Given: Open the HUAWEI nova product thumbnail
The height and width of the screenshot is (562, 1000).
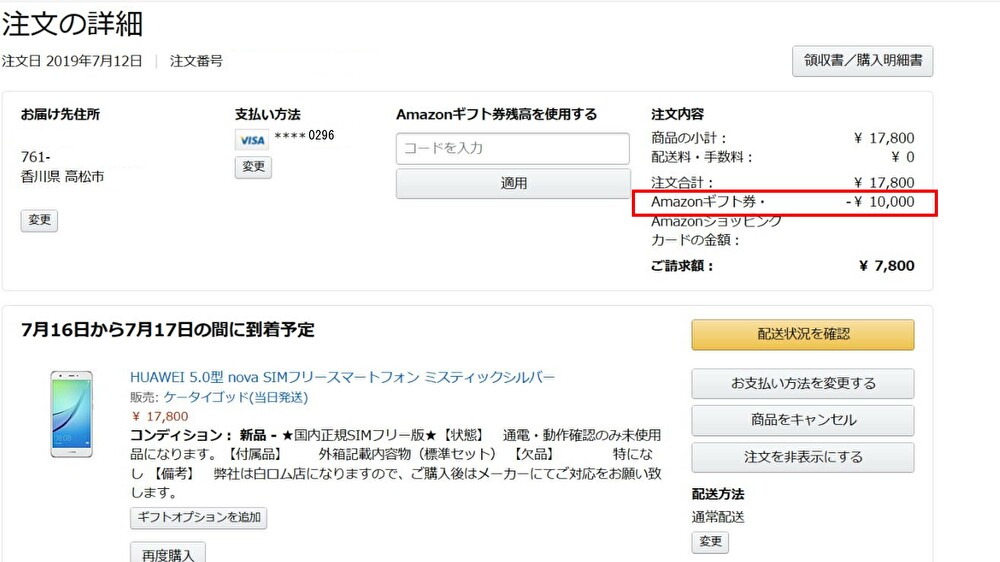Looking at the screenshot, I should pyautogui.click(x=71, y=414).
